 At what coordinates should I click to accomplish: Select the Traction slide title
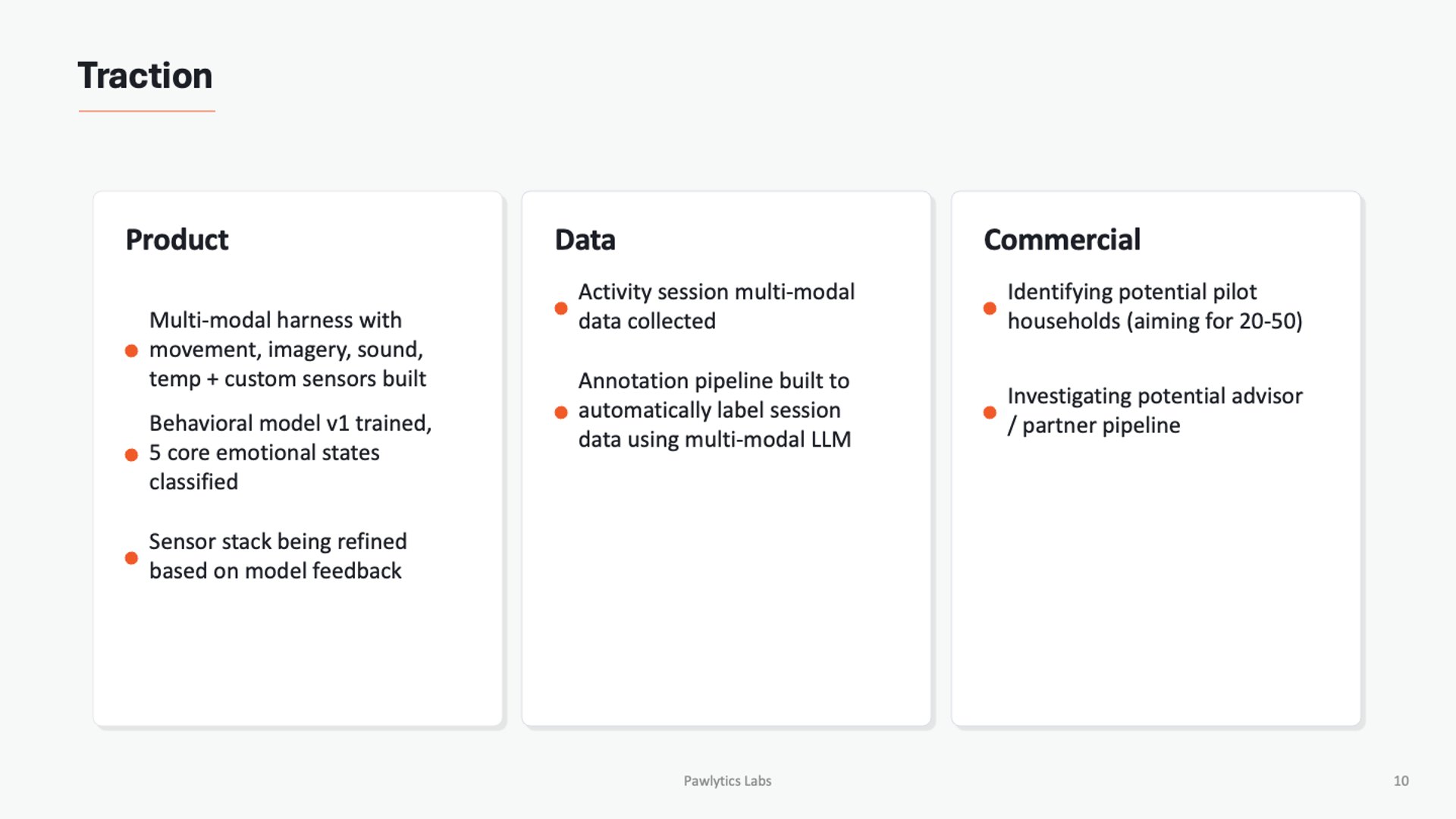[x=145, y=76]
